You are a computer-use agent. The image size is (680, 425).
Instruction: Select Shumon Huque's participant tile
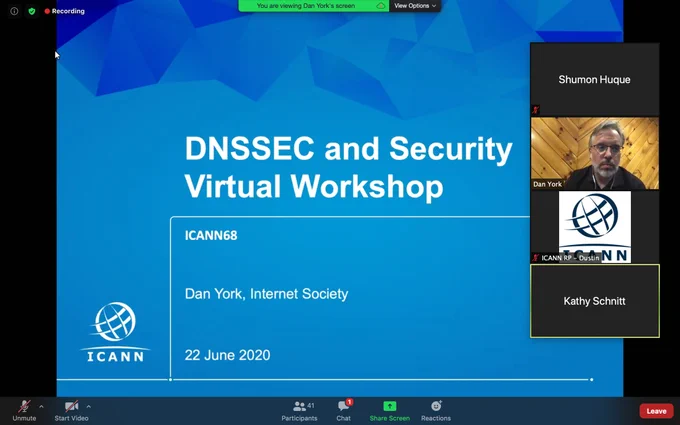[595, 79]
